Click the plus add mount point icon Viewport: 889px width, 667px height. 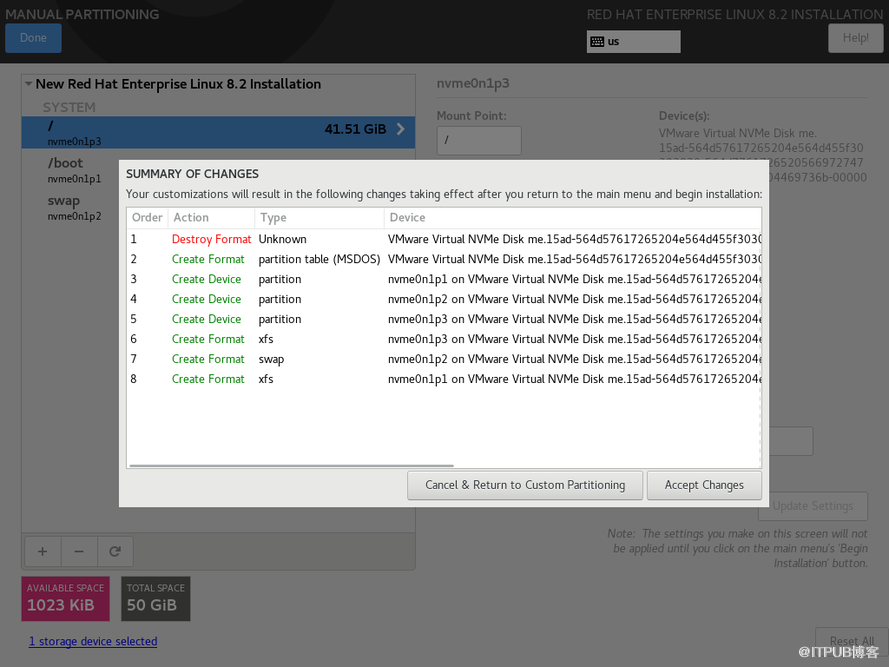43,551
